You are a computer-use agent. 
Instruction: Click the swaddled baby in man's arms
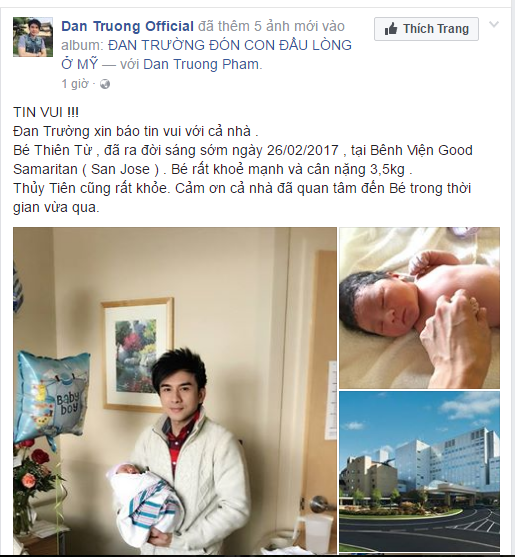click(x=145, y=503)
